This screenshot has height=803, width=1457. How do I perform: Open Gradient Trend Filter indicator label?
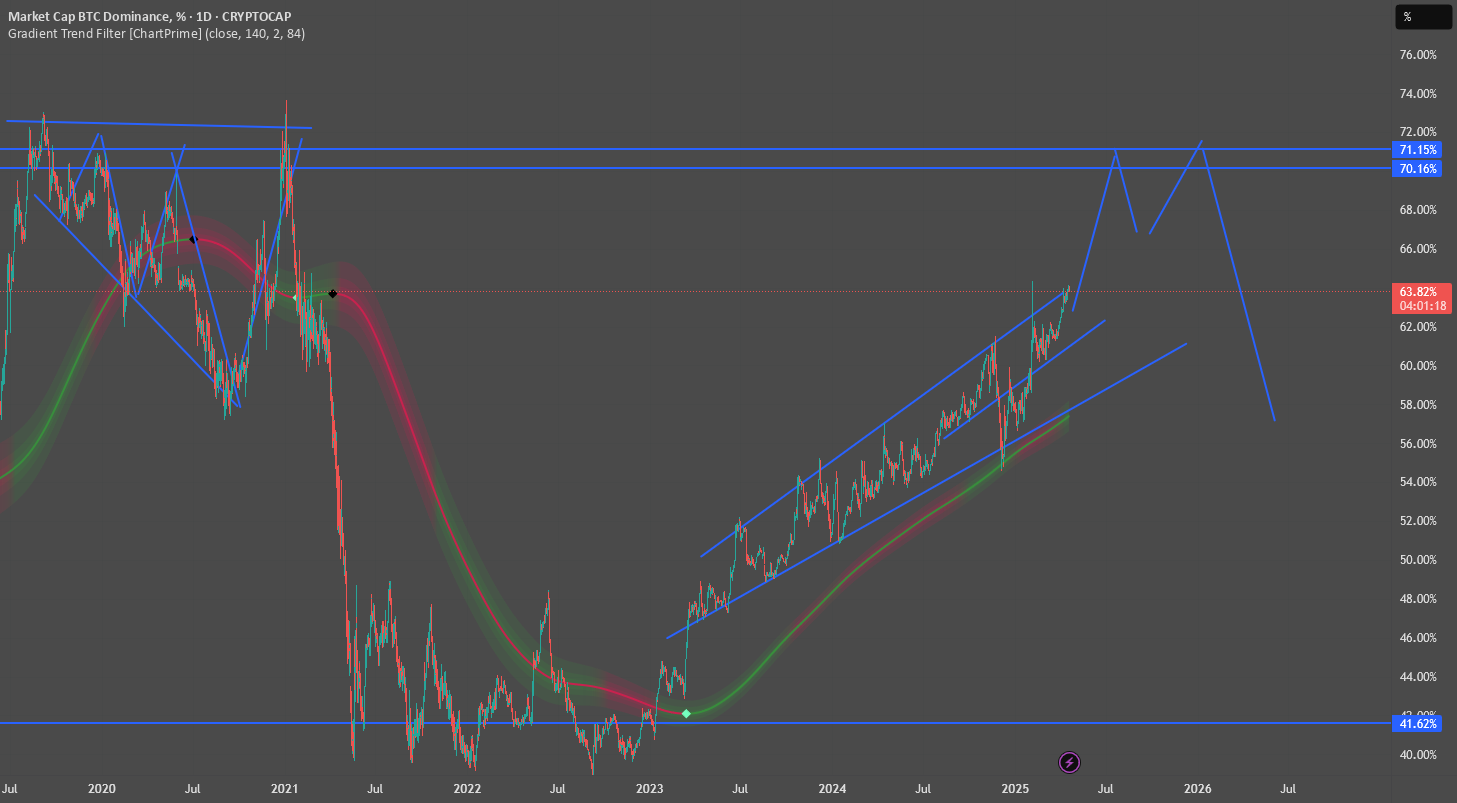coord(157,33)
